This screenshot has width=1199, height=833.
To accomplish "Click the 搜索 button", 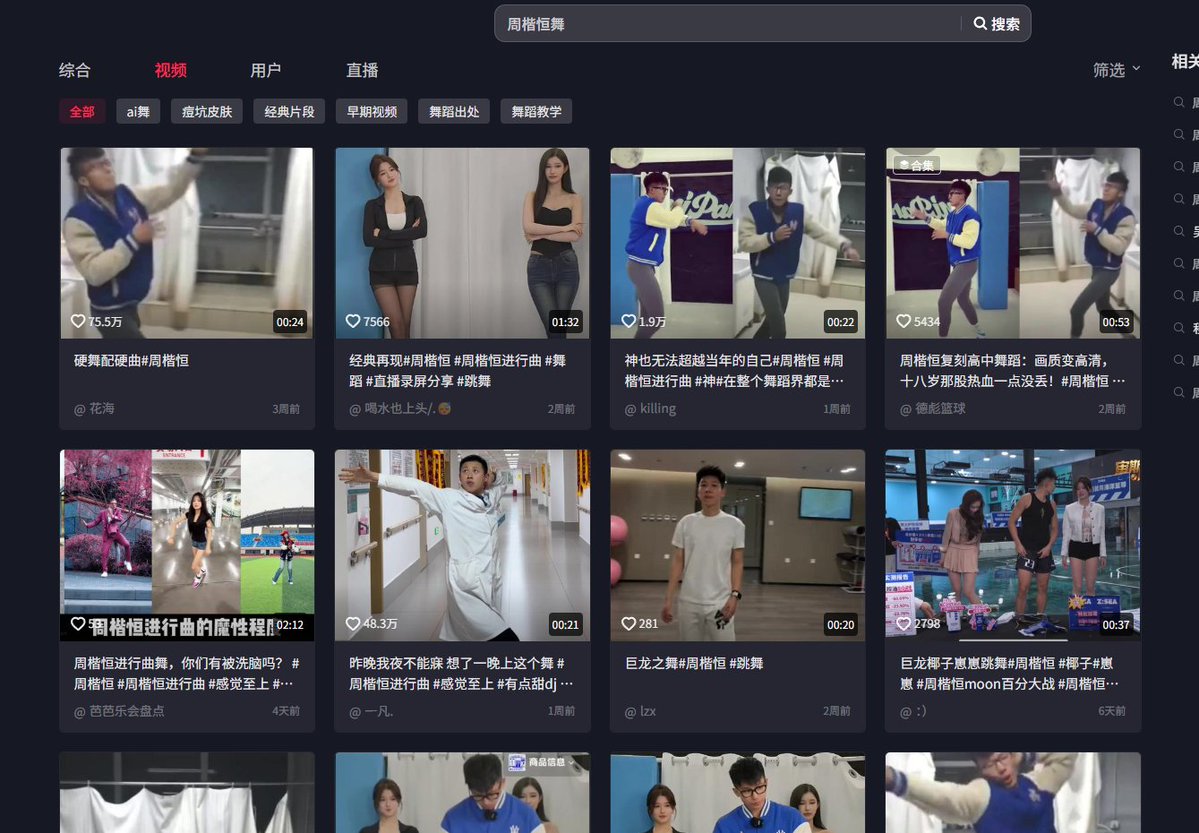I will point(996,24).
